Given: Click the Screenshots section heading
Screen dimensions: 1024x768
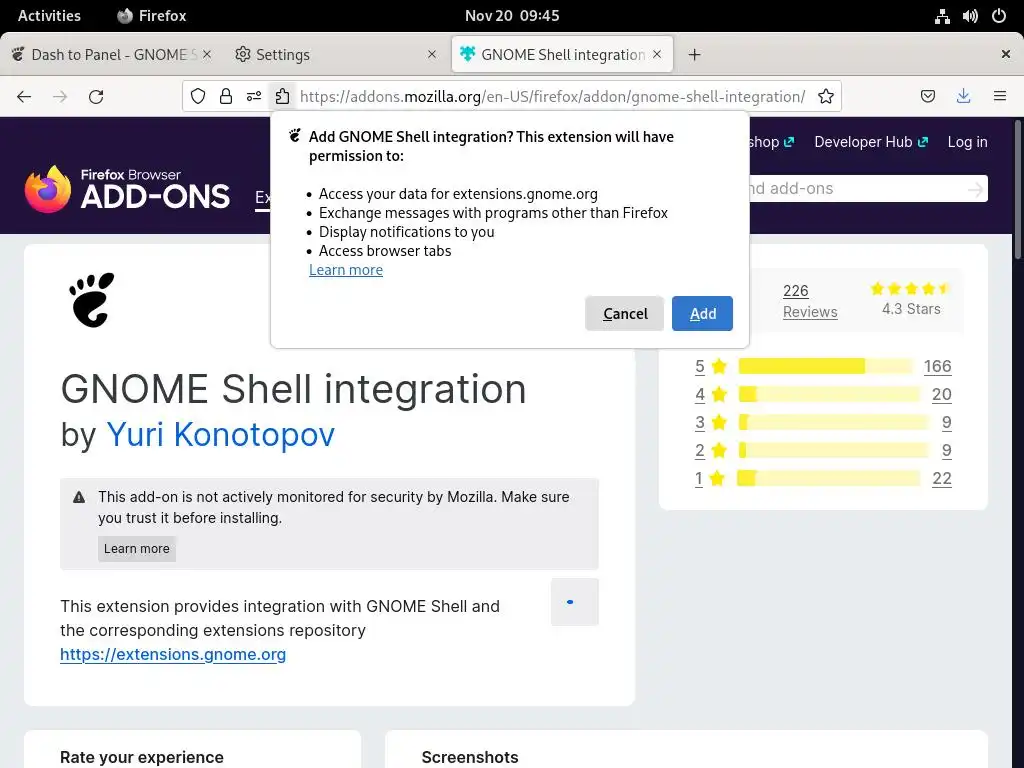Looking at the screenshot, I should click(470, 757).
